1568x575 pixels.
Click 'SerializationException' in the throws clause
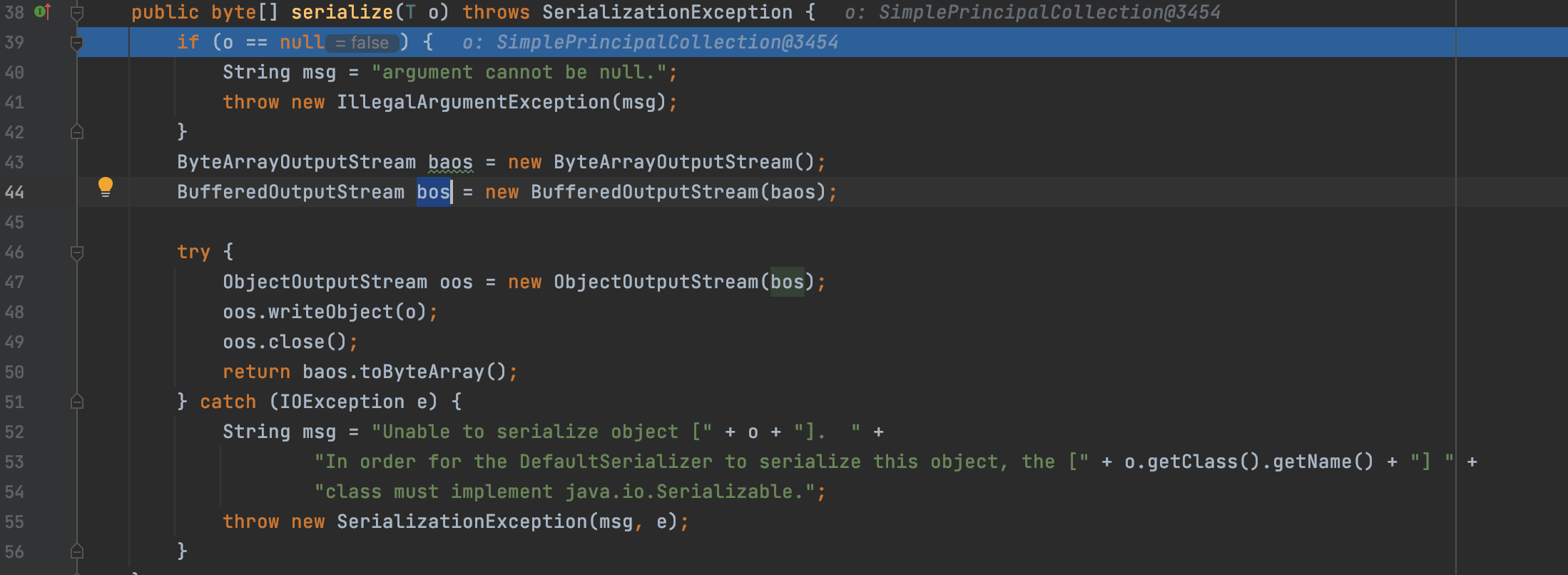pyautogui.click(x=667, y=12)
